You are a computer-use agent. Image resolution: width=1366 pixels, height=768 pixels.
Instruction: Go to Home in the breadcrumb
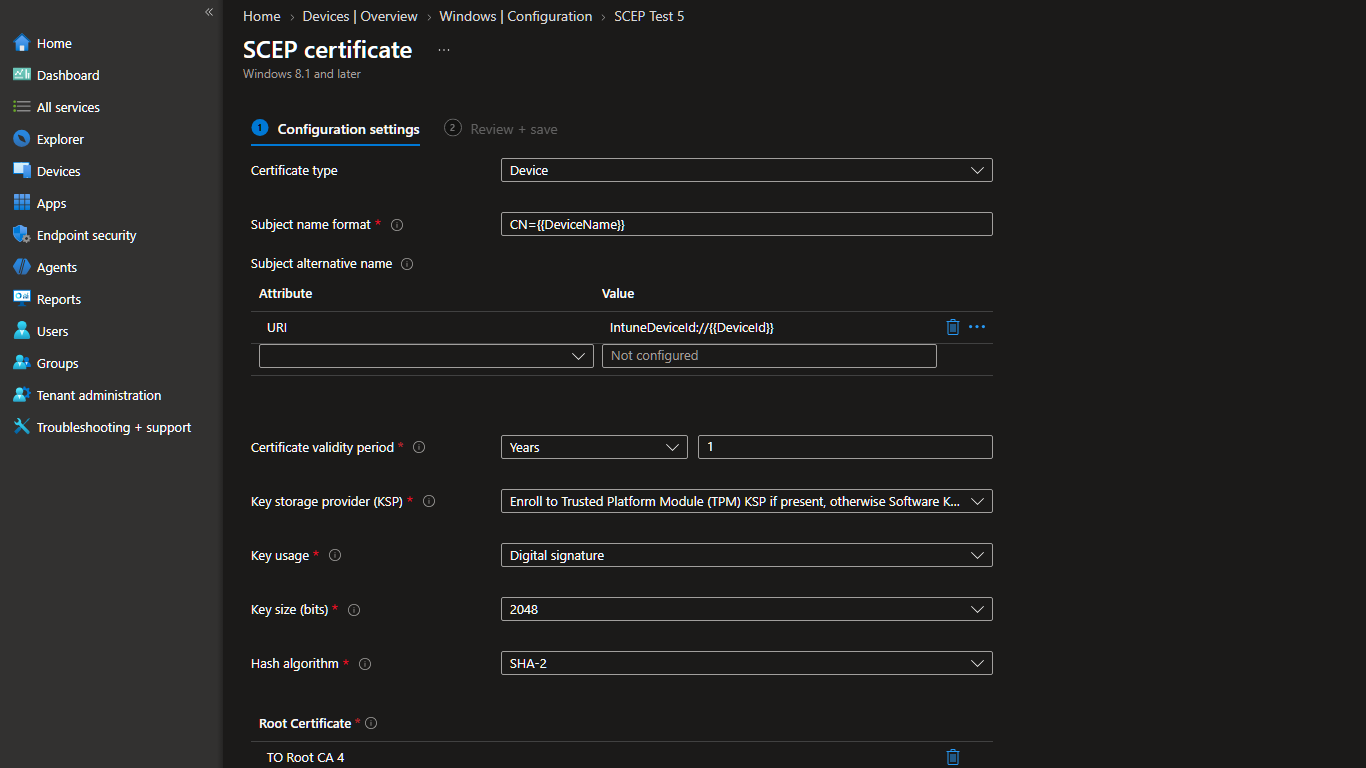pos(262,16)
